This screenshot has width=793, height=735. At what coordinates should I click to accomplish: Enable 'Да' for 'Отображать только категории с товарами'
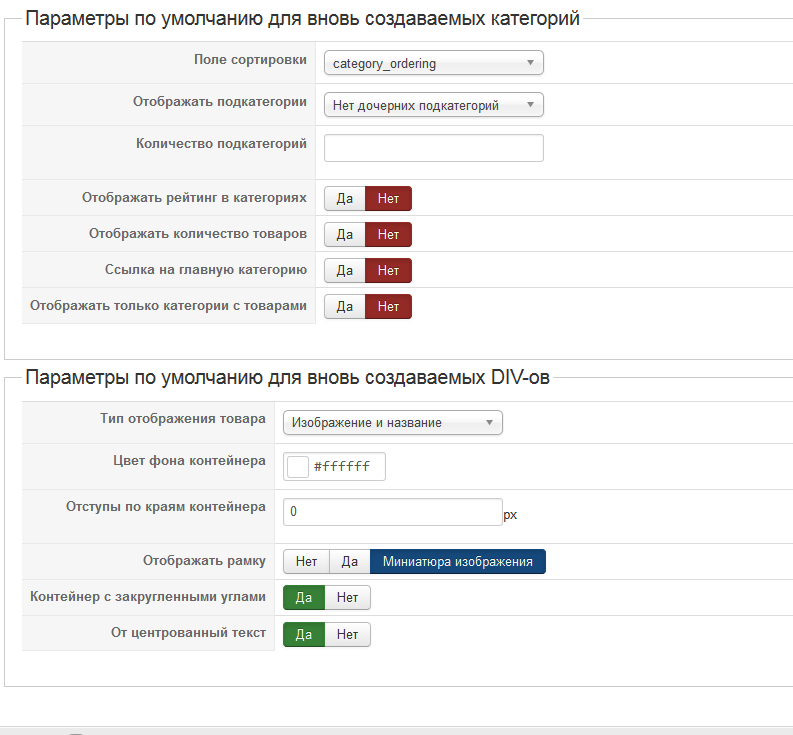(345, 307)
